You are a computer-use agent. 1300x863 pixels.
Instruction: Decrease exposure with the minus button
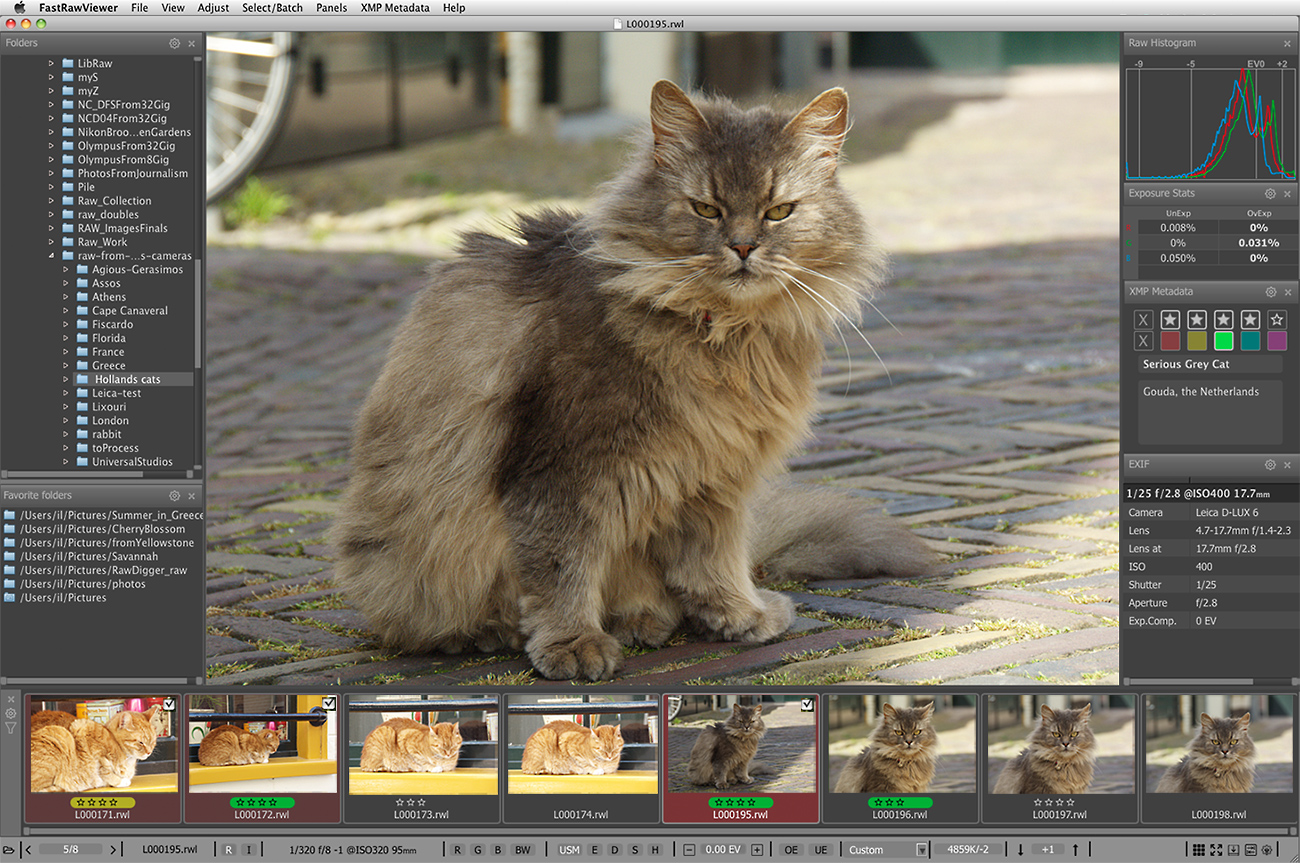click(x=689, y=850)
